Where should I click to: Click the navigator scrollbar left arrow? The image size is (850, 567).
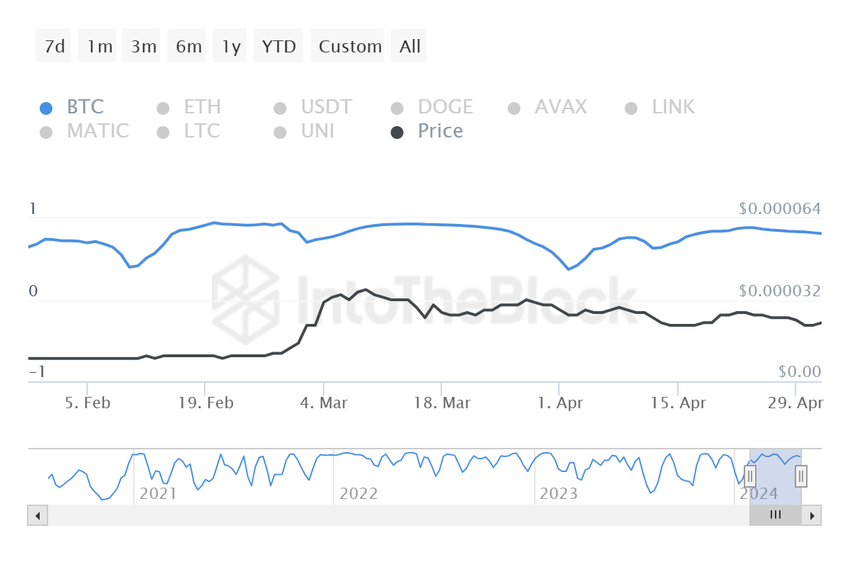[37, 516]
